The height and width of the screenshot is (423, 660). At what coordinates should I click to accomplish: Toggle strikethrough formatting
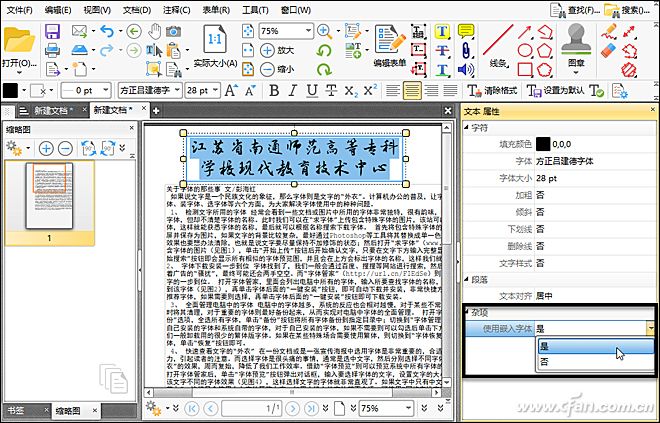[331, 90]
